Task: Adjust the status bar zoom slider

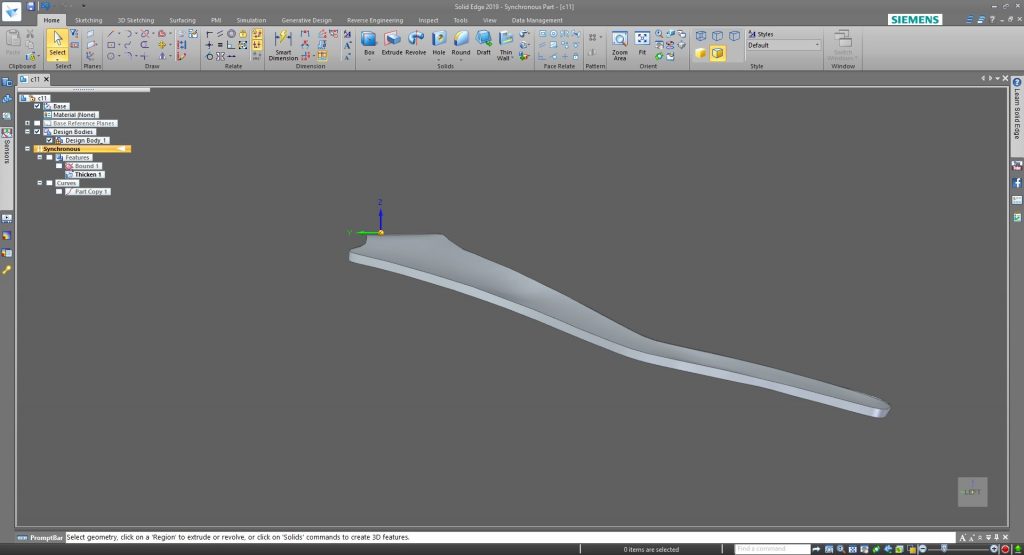Action: [x=944, y=549]
